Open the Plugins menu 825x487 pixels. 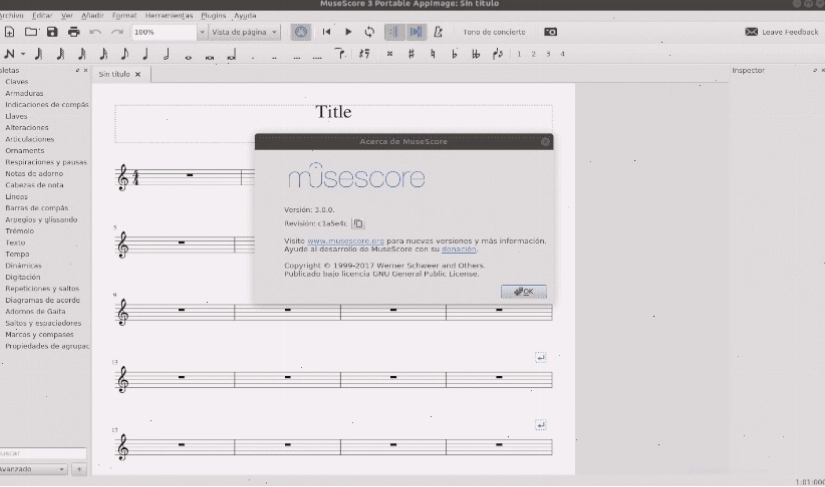pos(214,16)
